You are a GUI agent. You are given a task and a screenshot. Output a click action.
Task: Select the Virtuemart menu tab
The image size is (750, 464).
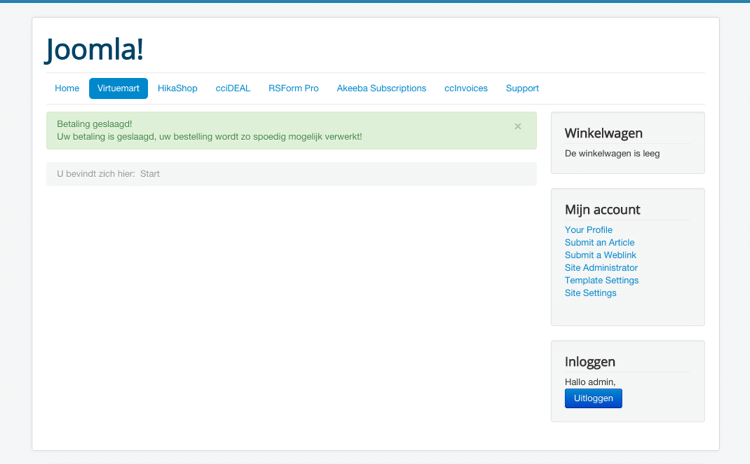click(118, 88)
